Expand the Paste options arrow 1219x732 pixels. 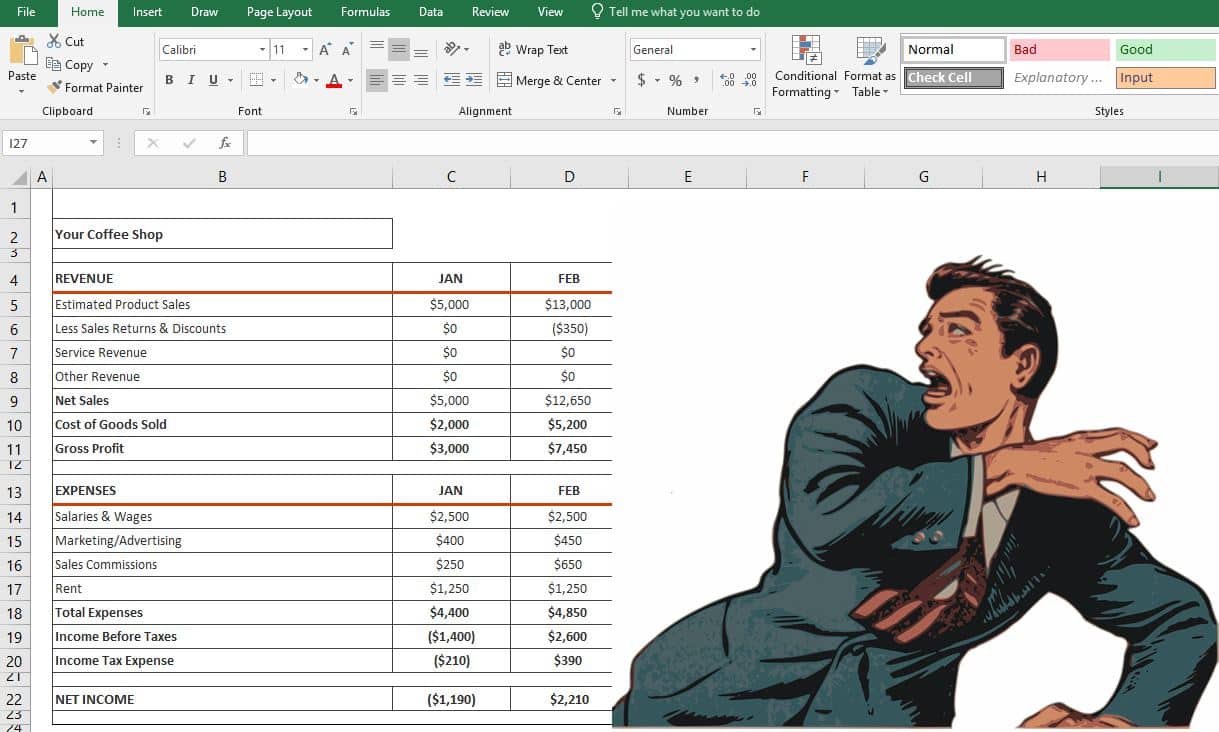click(21, 91)
